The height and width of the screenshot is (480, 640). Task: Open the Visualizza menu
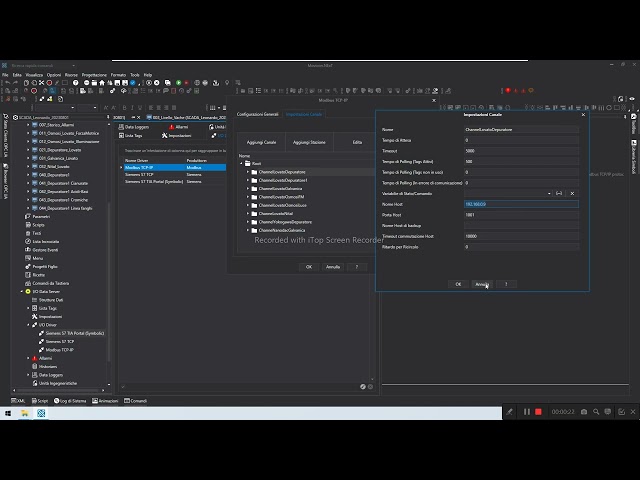[34, 75]
